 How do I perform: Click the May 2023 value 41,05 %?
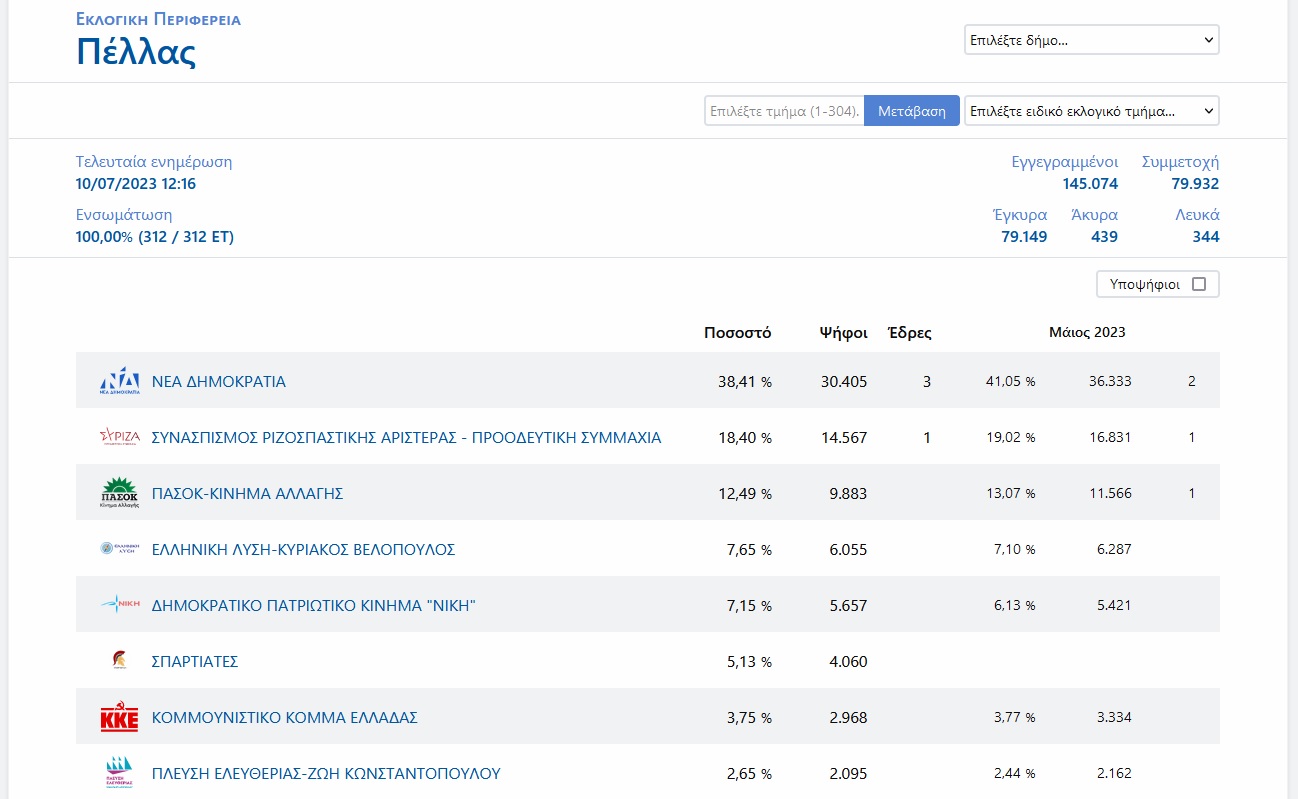(x=1011, y=382)
